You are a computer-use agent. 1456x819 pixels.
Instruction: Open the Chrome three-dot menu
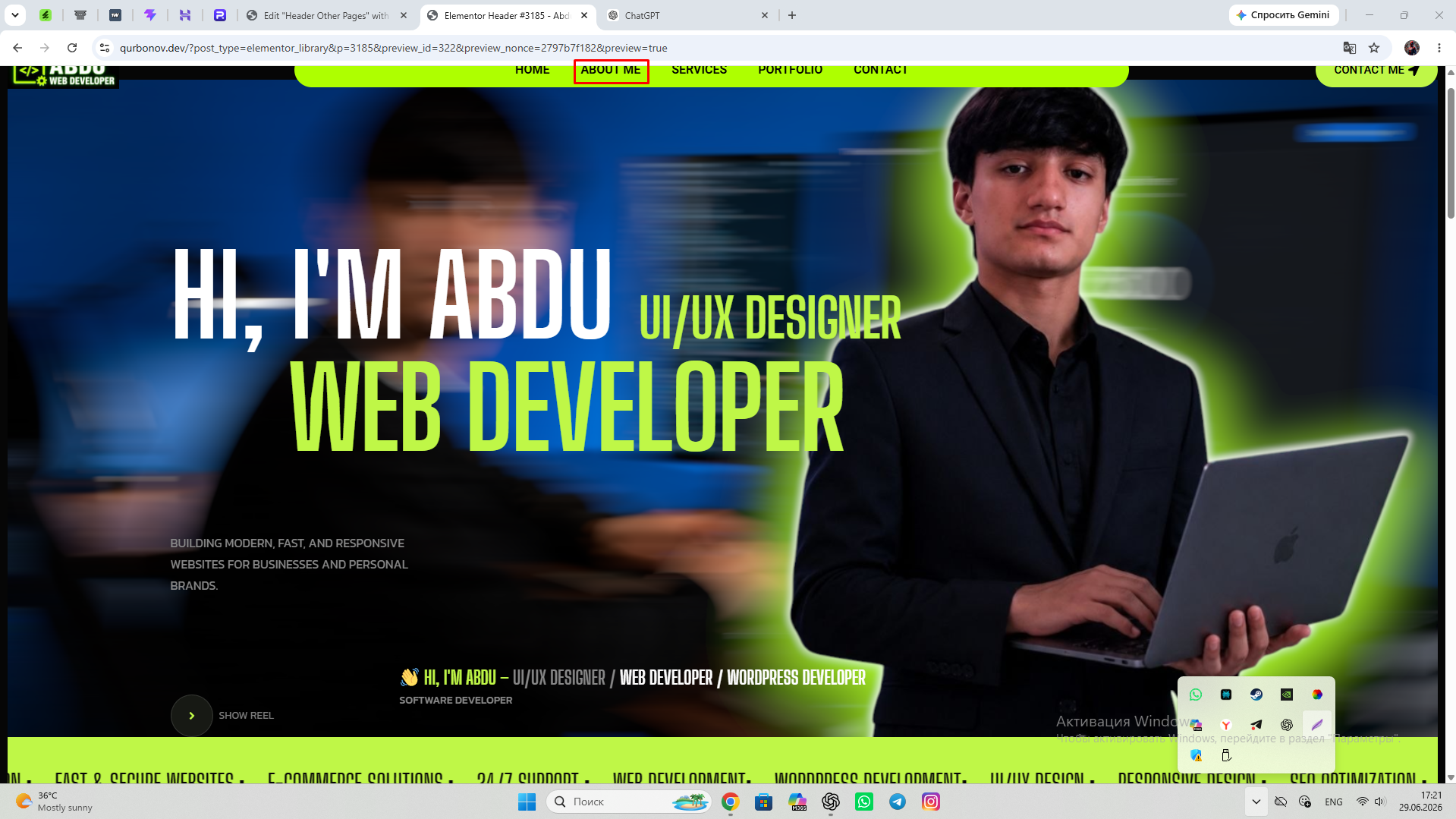click(x=1439, y=48)
